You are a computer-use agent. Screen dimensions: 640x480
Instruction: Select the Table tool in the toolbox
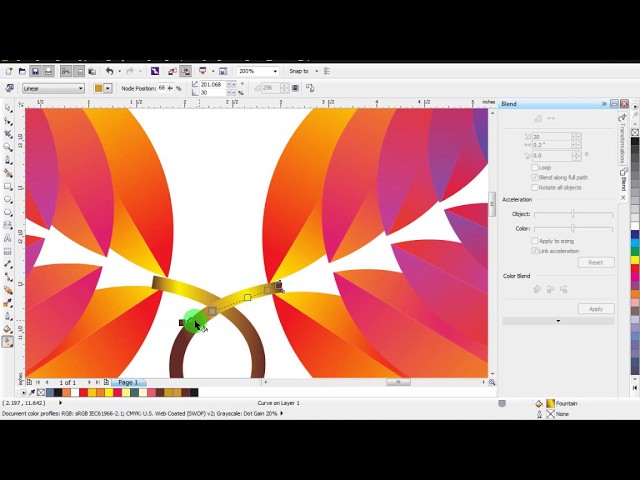point(8,251)
